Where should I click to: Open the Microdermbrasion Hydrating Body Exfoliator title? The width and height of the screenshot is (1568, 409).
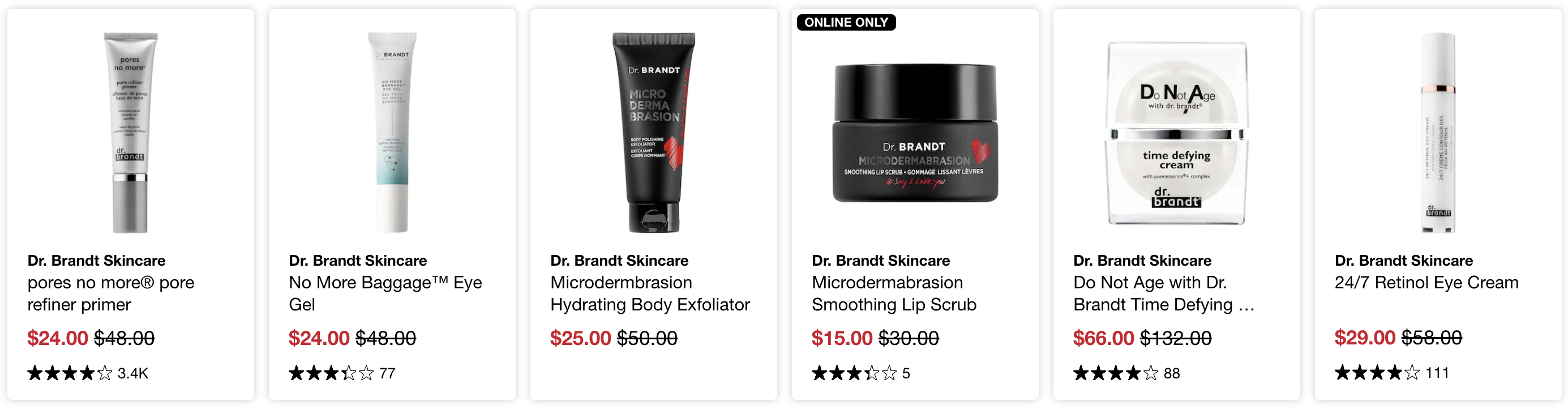coord(650,293)
